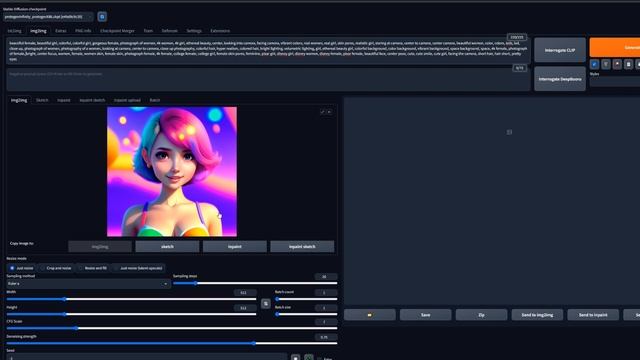Copy image to inpaint
Screen dimensions: 640x360
tap(235, 247)
